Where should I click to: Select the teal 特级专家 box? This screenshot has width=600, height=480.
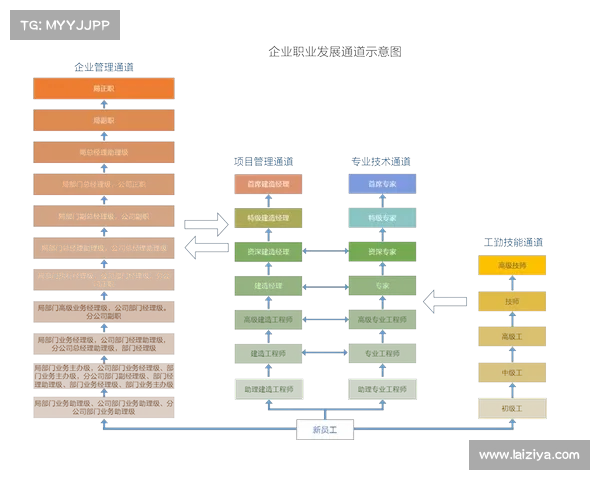click(382, 218)
